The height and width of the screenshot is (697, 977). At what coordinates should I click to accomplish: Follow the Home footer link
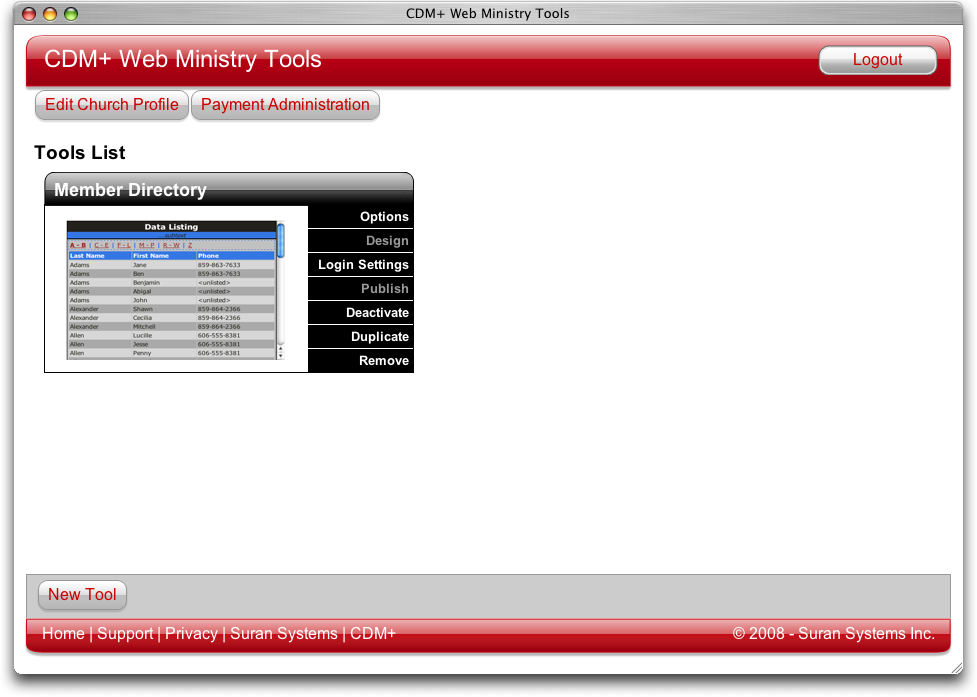(x=63, y=634)
